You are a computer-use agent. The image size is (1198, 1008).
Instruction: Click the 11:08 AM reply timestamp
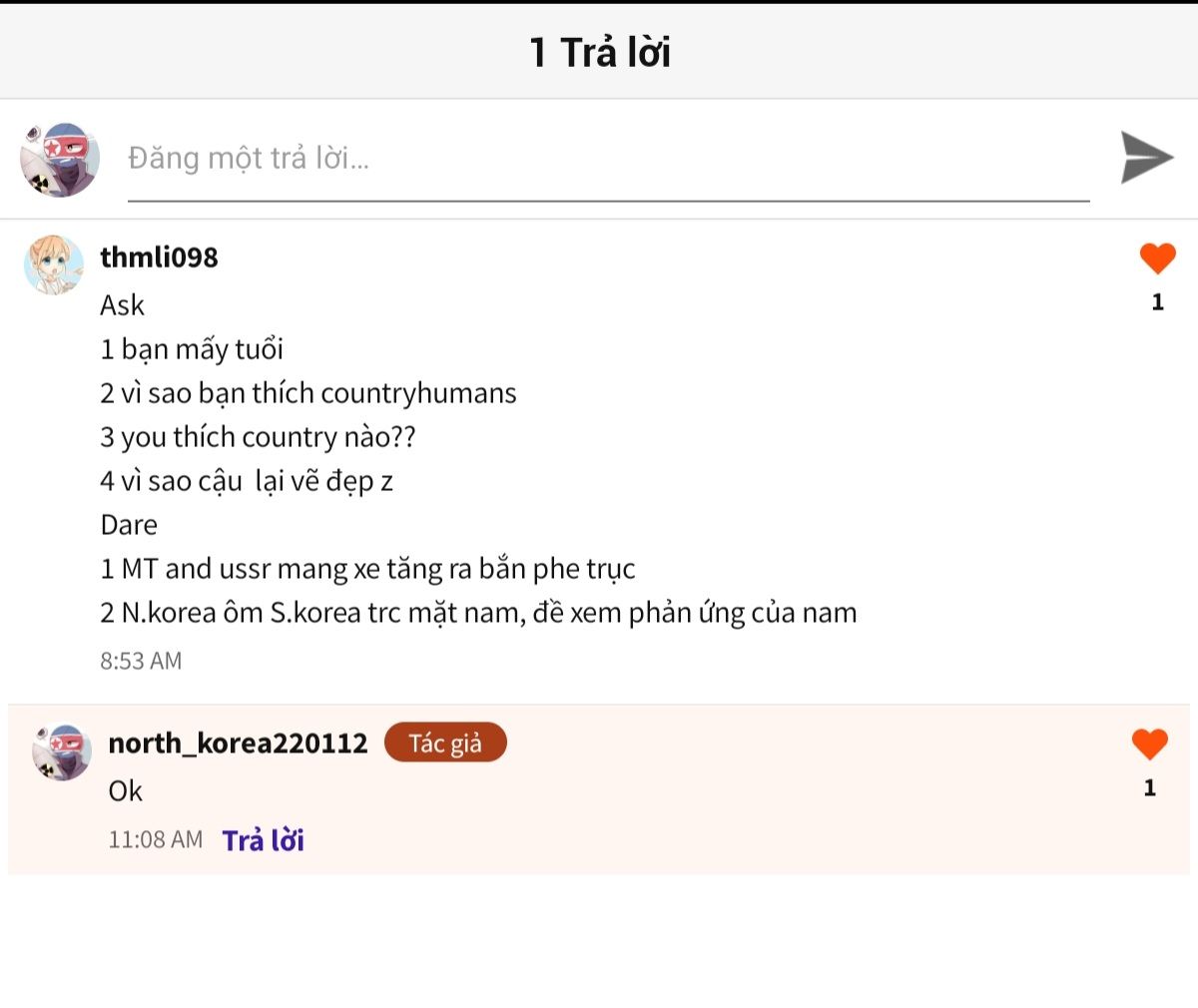click(155, 839)
